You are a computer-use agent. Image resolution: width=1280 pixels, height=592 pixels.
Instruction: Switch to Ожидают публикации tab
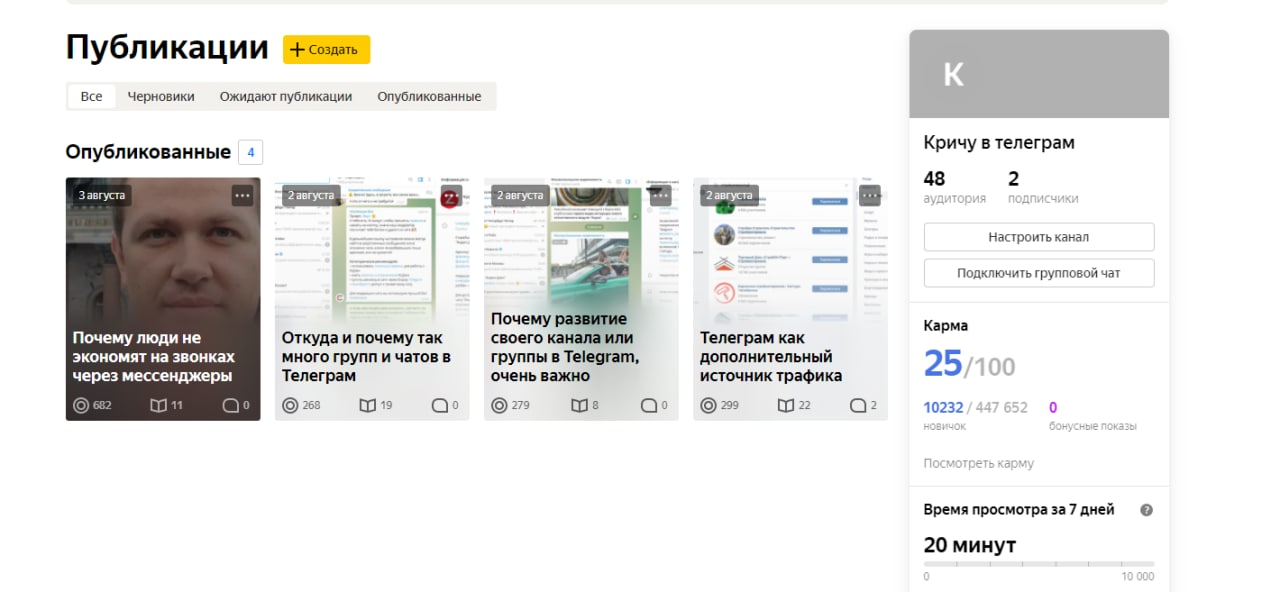click(x=286, y=96)
